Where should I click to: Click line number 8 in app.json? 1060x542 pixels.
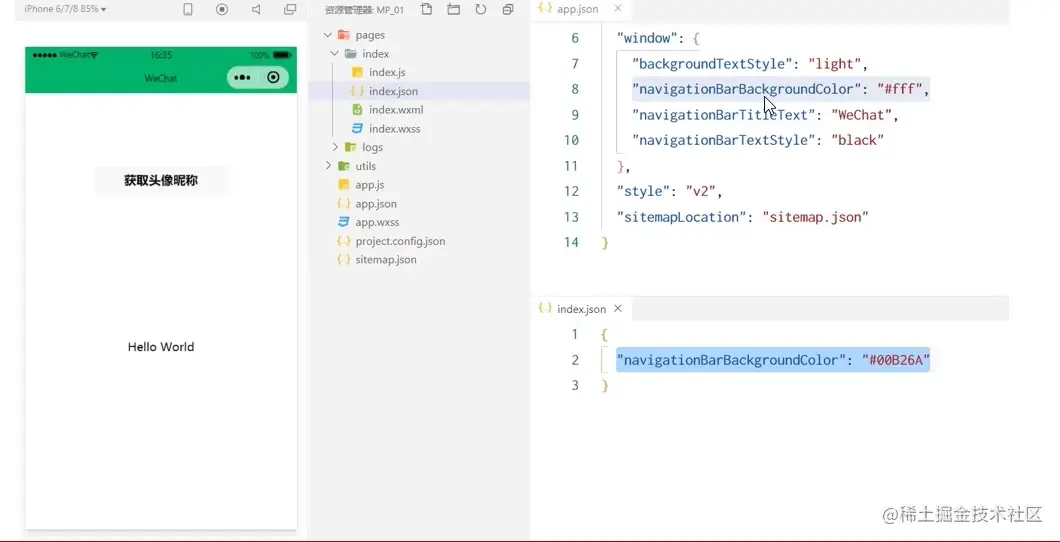575,89
